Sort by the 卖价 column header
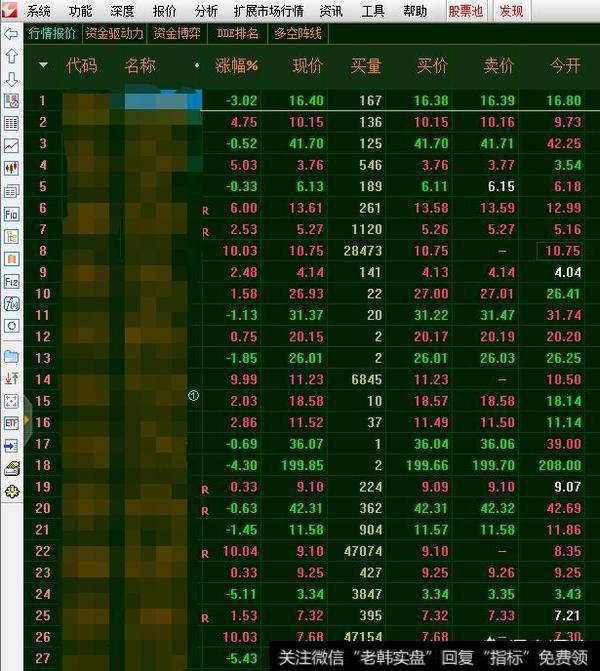600x671 pixels. pyautogui.click(x=499, y=66)
